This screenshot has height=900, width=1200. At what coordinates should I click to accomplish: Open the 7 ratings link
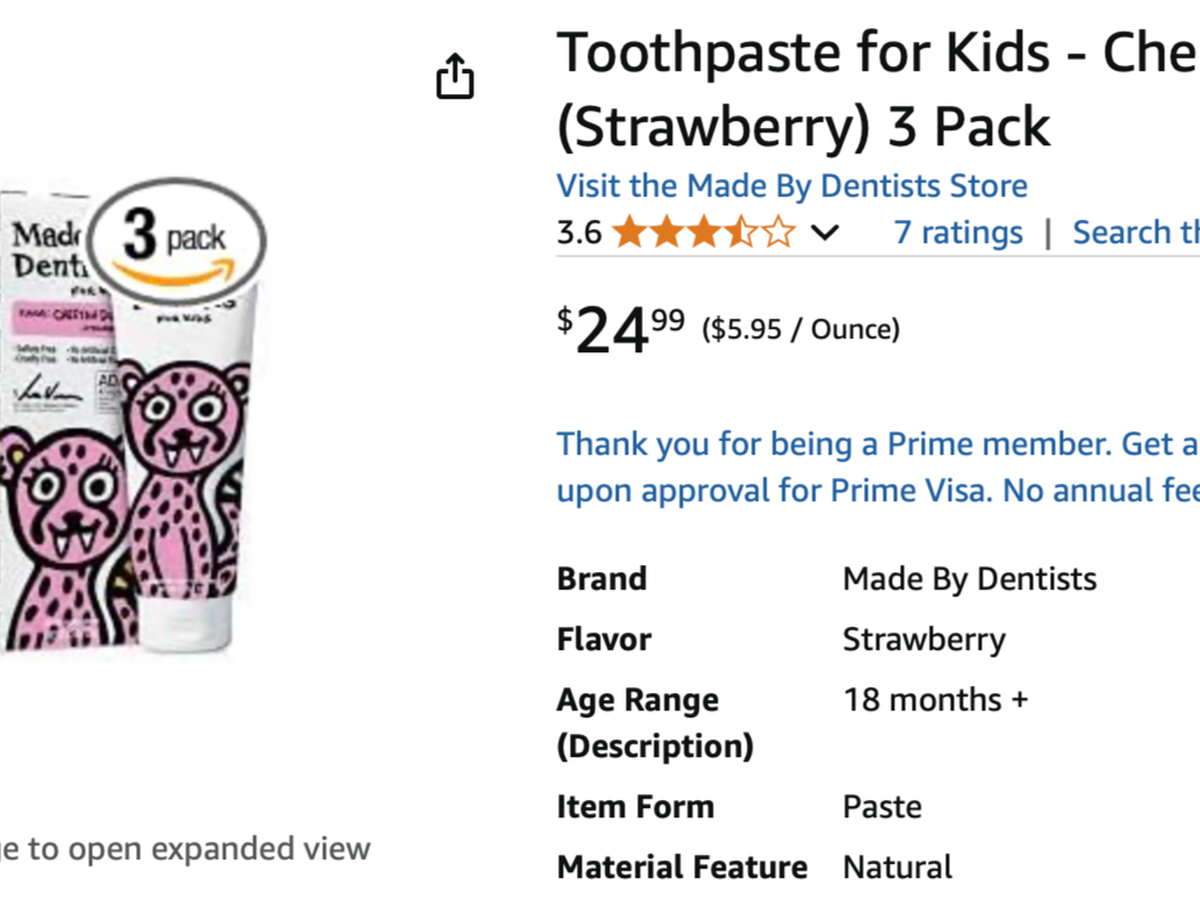(958, 233)
